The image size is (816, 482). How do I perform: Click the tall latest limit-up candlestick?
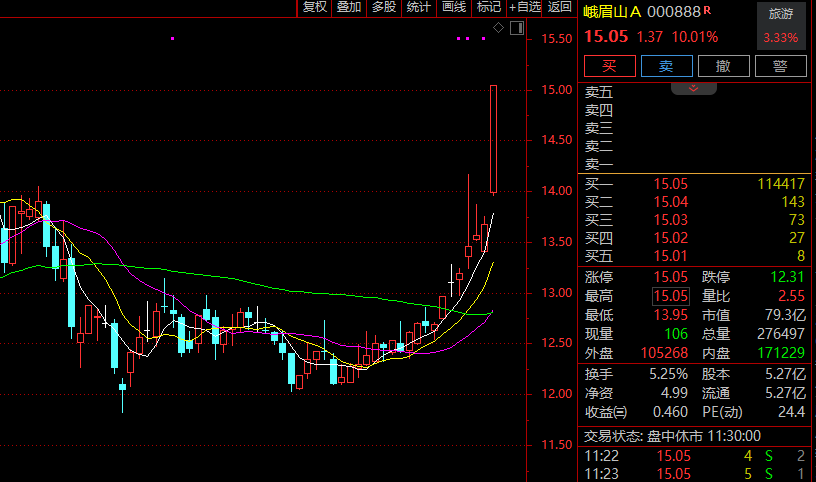click(x=494, y=139)
